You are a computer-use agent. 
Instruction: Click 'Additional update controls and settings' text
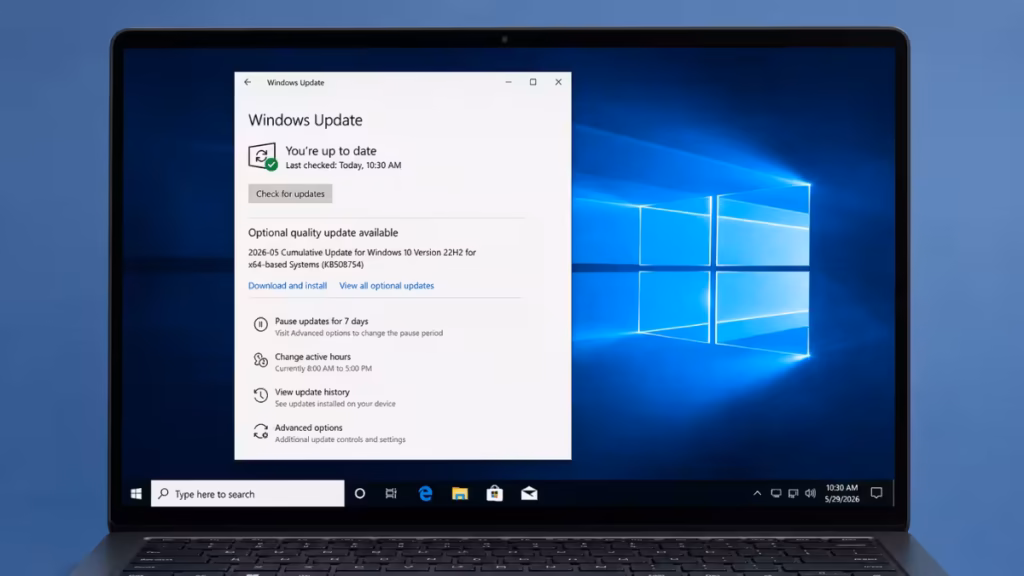(340, 440)
